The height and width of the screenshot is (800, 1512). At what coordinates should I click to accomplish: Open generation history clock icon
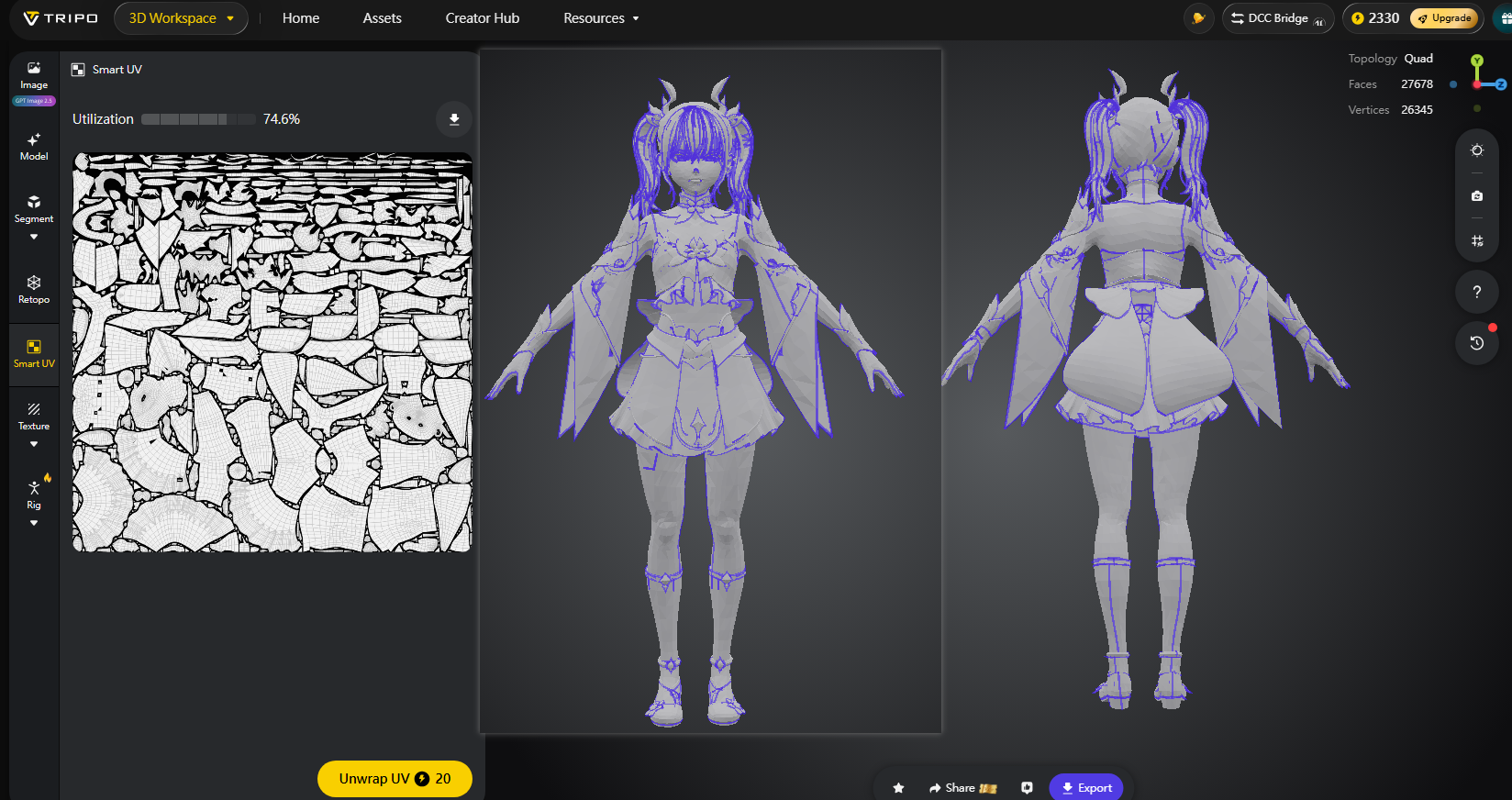(1477, 343)
